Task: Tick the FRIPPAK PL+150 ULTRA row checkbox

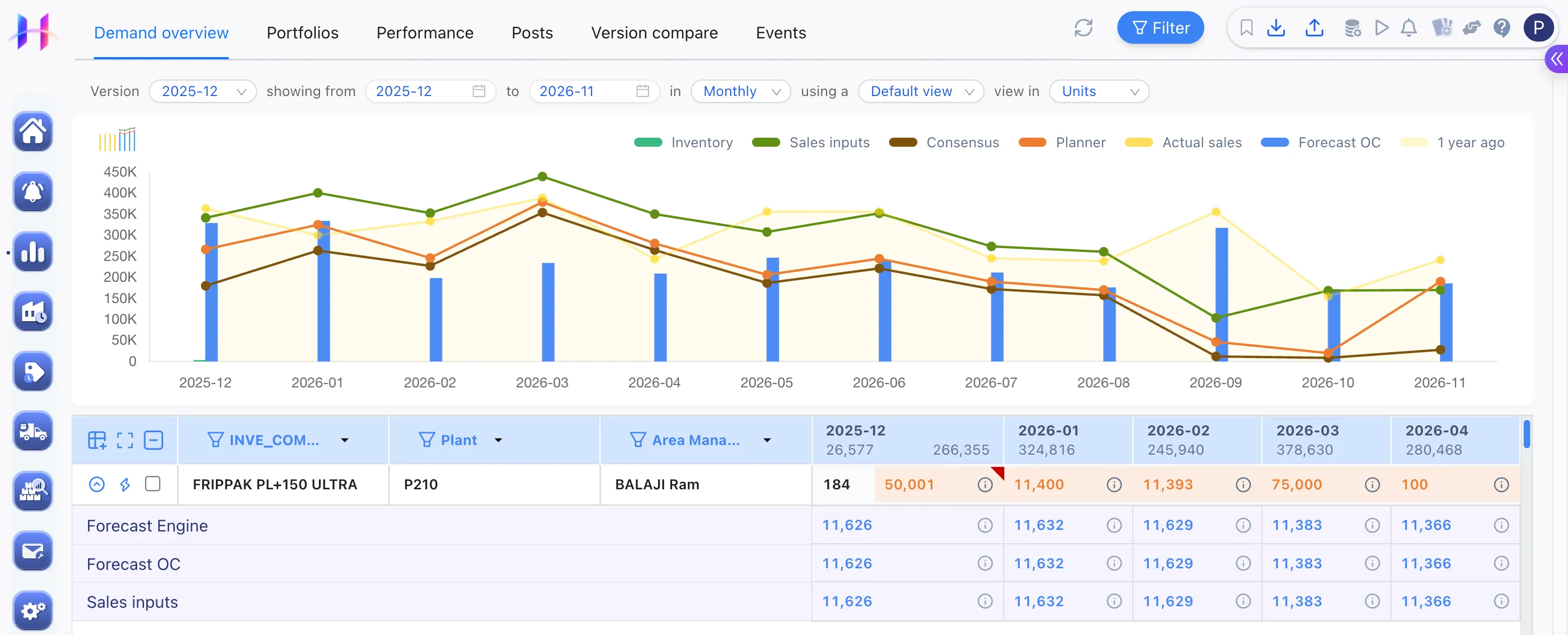Action: click(x=153, y=484)
